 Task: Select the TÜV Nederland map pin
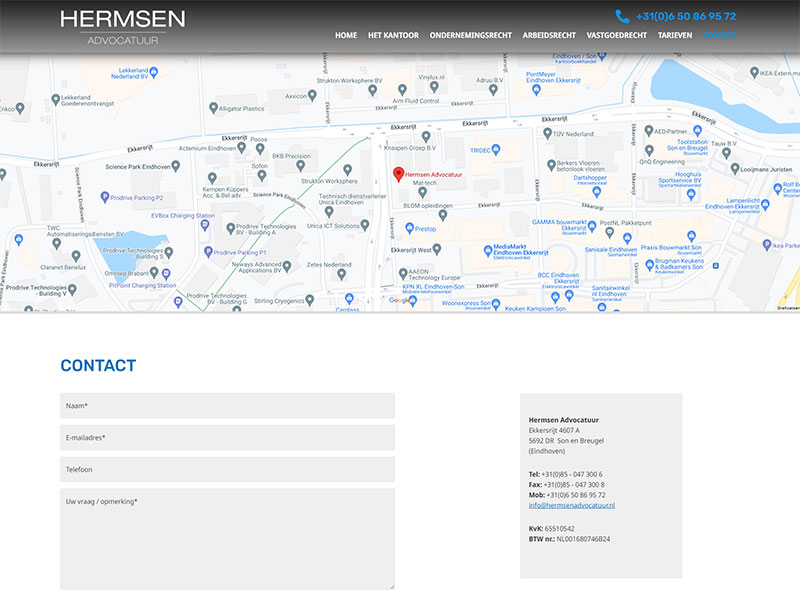547,133
